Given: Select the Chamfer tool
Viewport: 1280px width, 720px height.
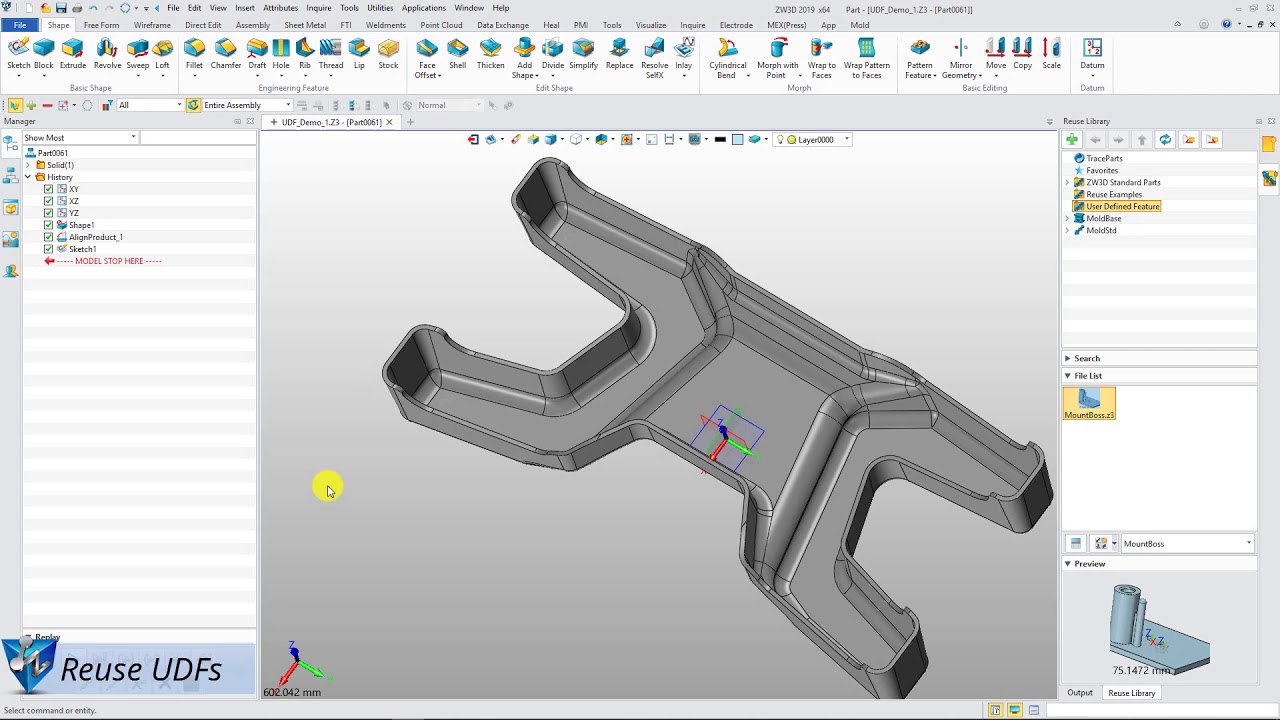Looking at the screenshot, I should pos(226,55).
